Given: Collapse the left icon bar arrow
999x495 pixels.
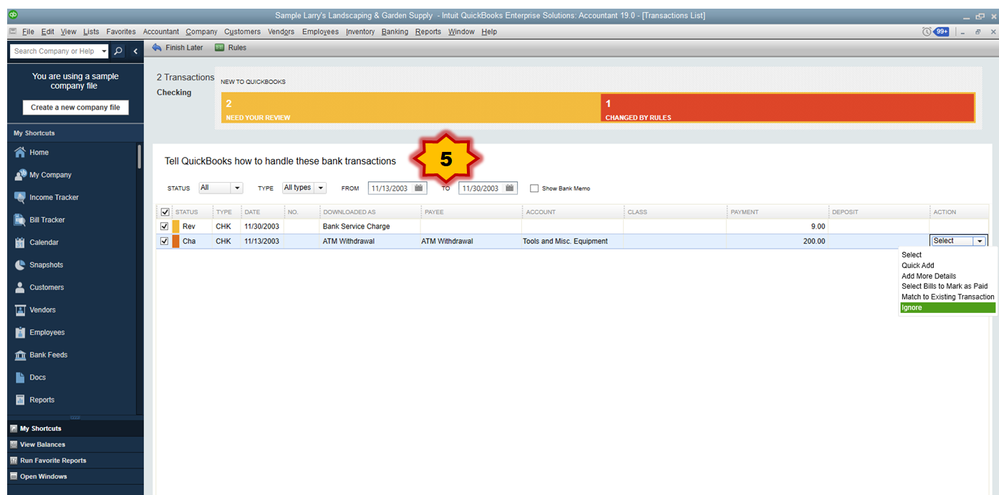Looking at the screenshot, I should click(x=136, y=51).
